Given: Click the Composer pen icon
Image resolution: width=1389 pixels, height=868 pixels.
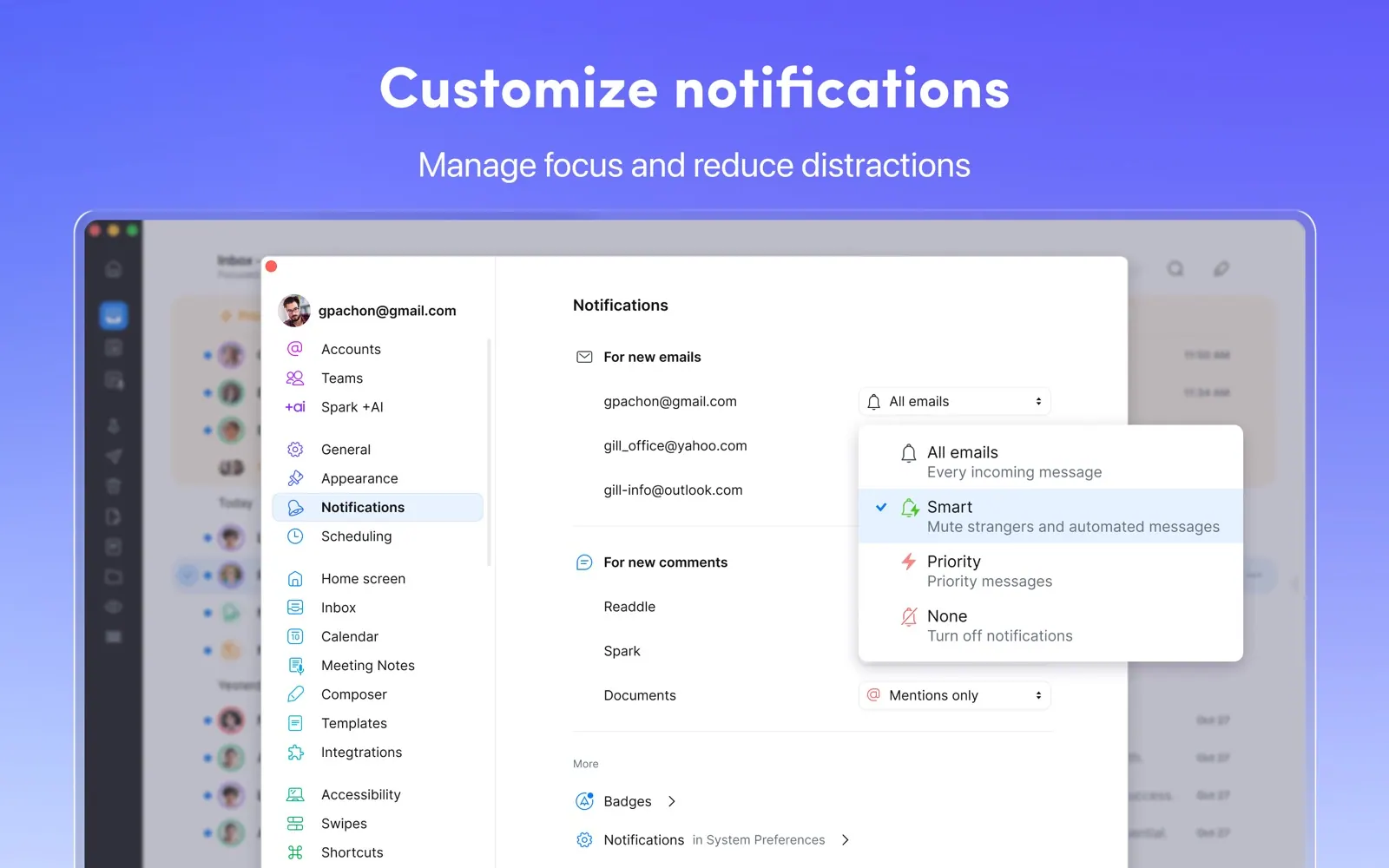Looking at the screenshot, I should click(x=295, y=694).
